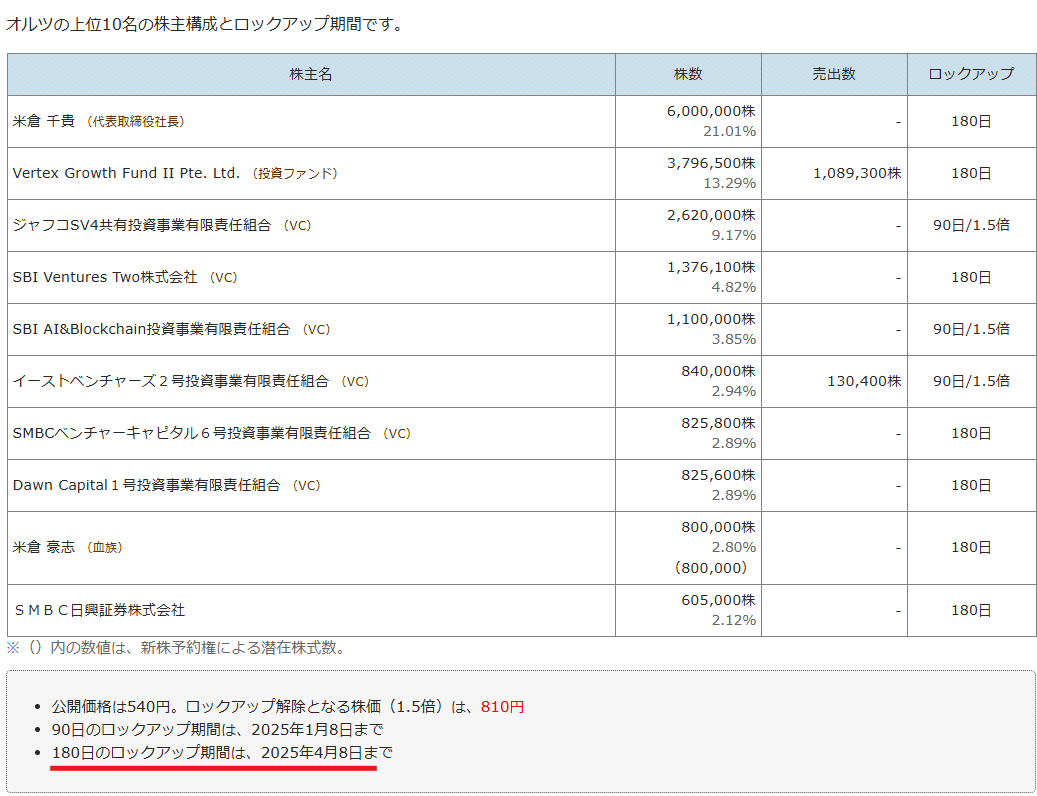Click the 3.85% ownership percentage
Image resolution: width=1037 pixels, height=796 pixels.
733,339
